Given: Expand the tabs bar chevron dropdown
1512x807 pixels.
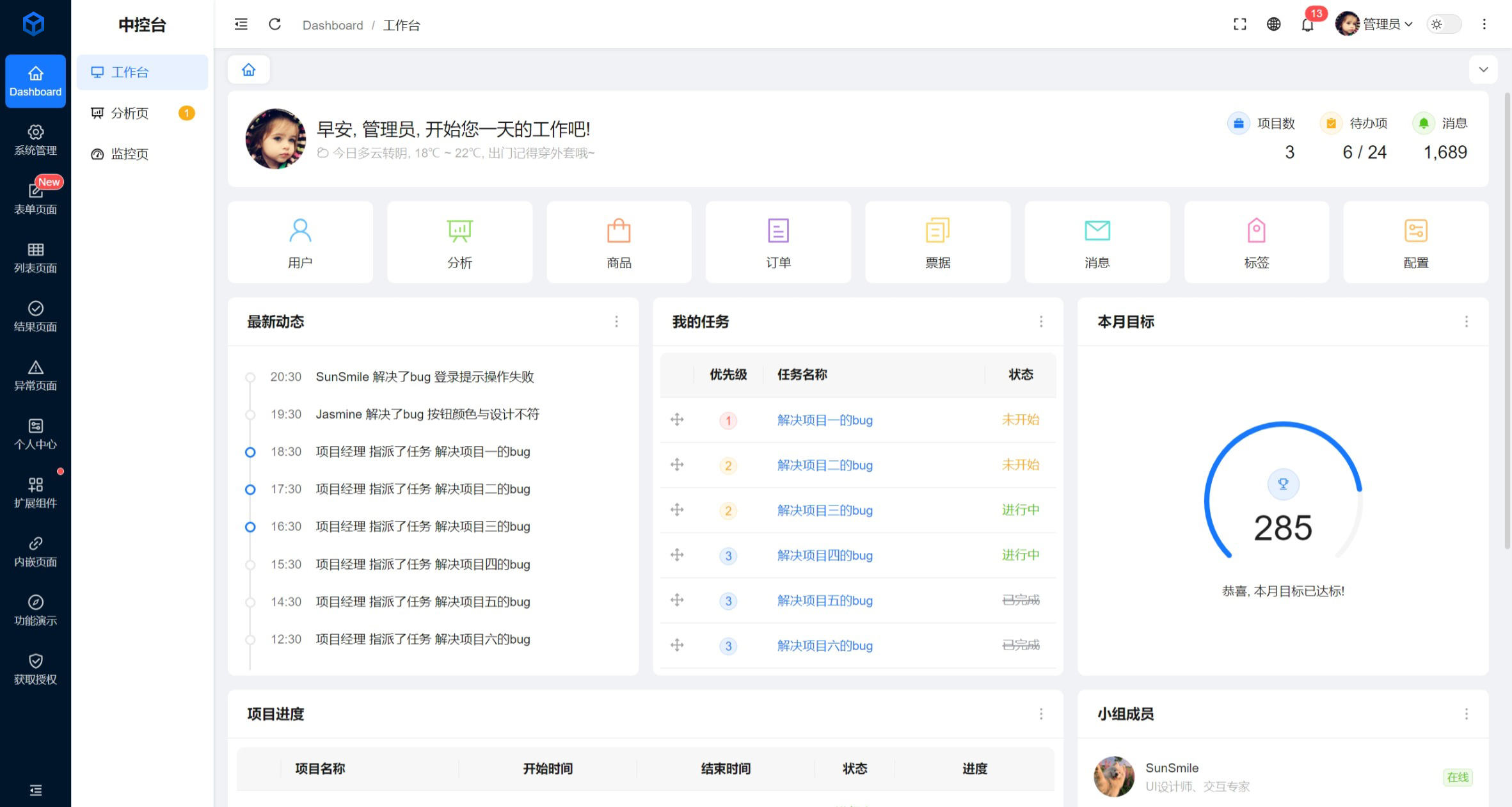Looking at the screenshot, I should pos(1483,70).
